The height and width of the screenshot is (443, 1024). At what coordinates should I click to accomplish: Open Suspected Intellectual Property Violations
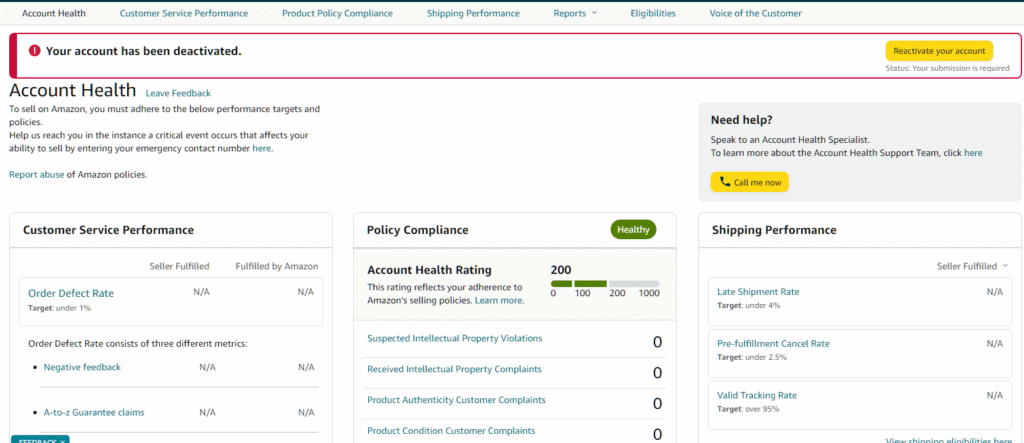pos(455,339)
